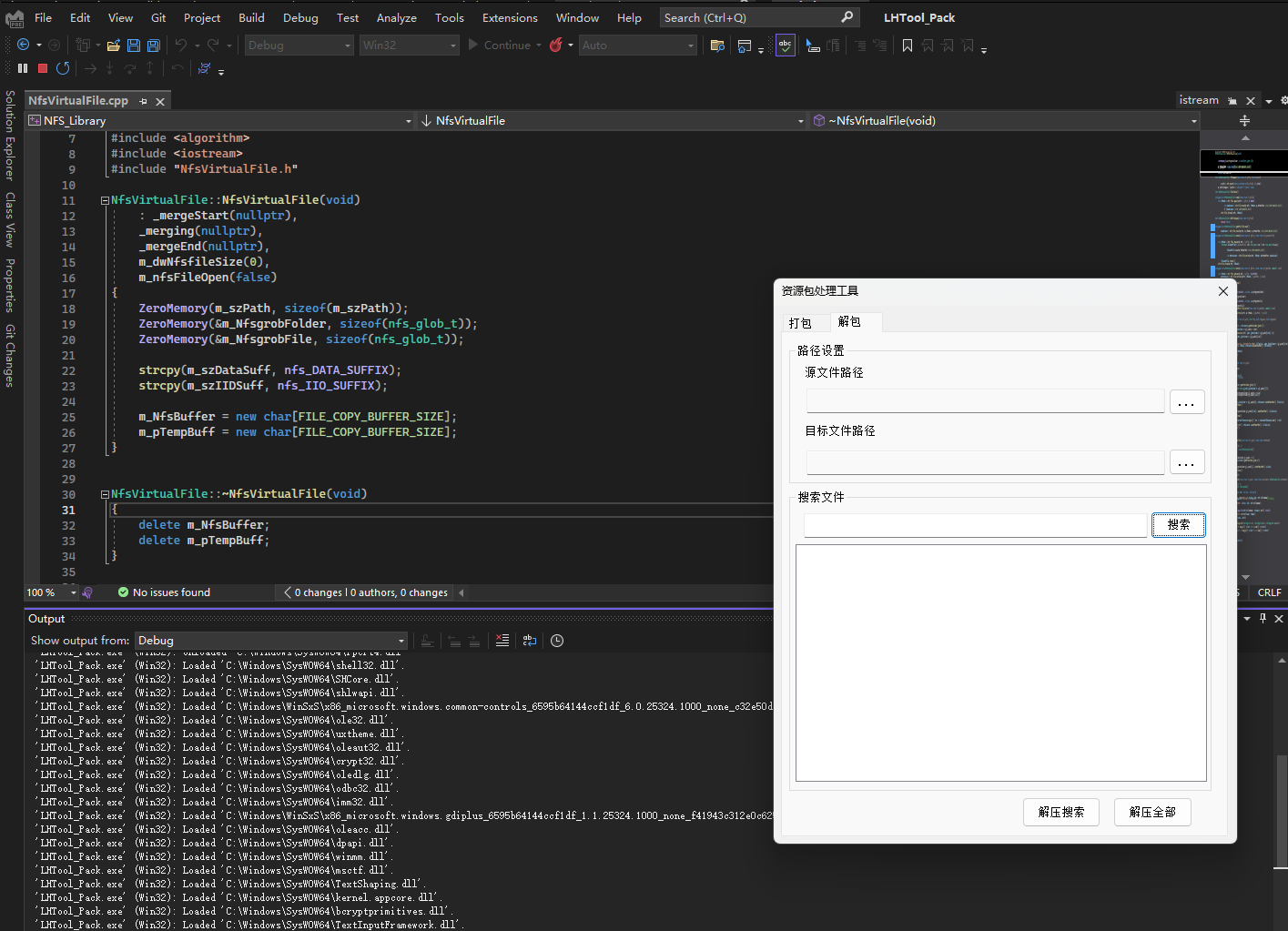Browse for 源文件路径 with ... button
This screenshot has height=931, width=1288.
point(1187,402)
